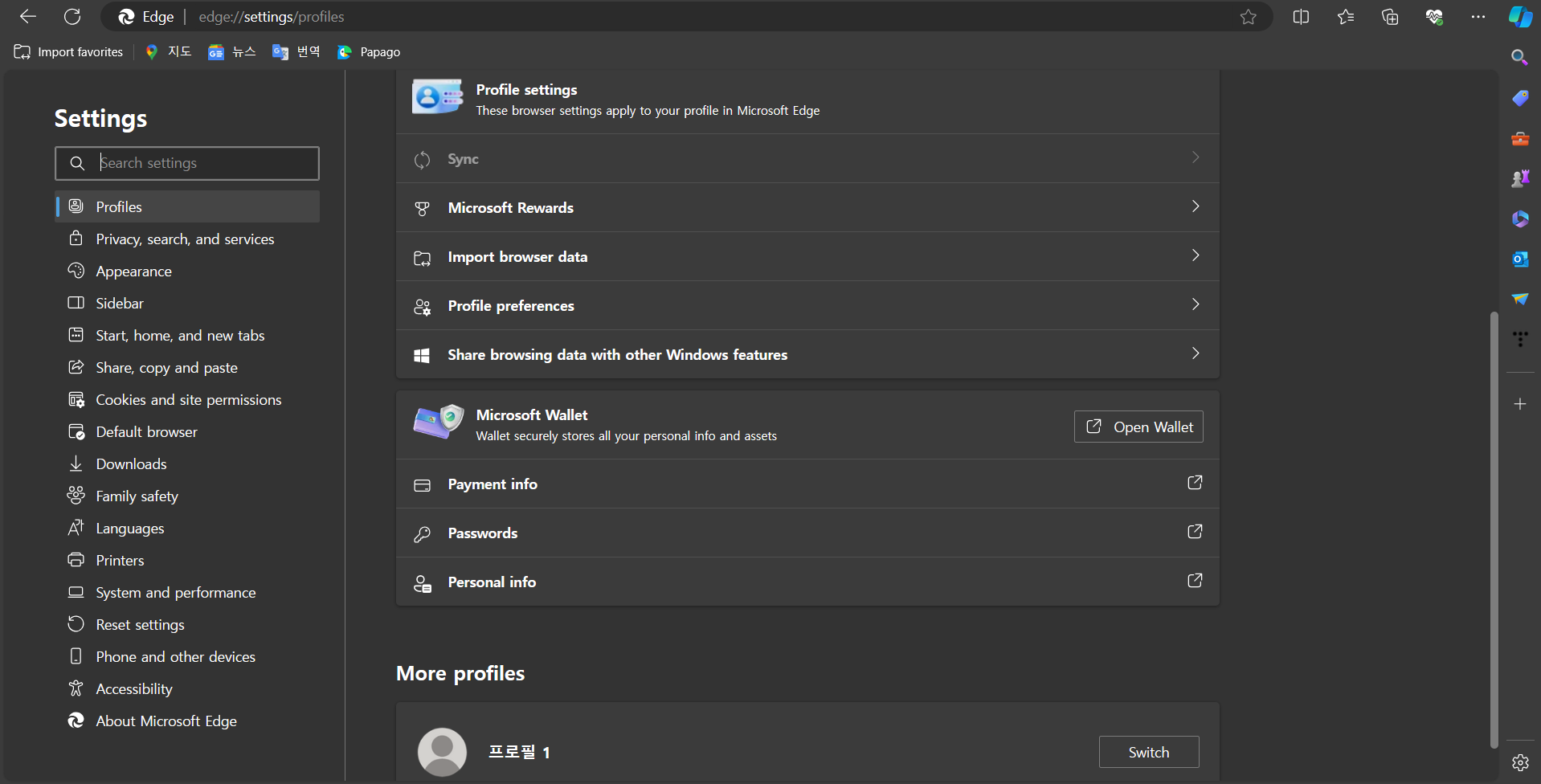
Task: Reload the page with the refresh icon
Action: 72,17
